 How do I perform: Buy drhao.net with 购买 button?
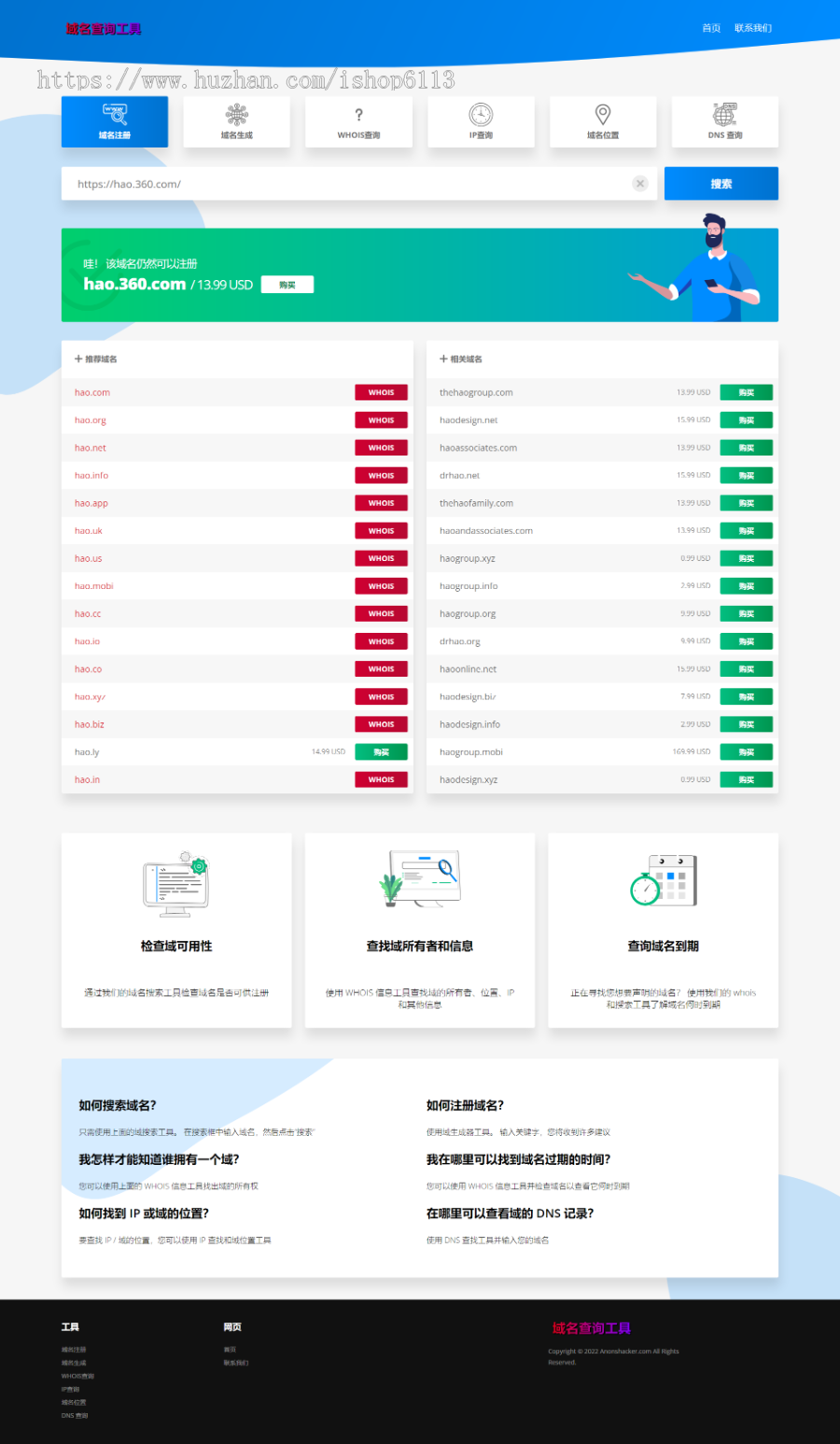(x=746, y=476)
